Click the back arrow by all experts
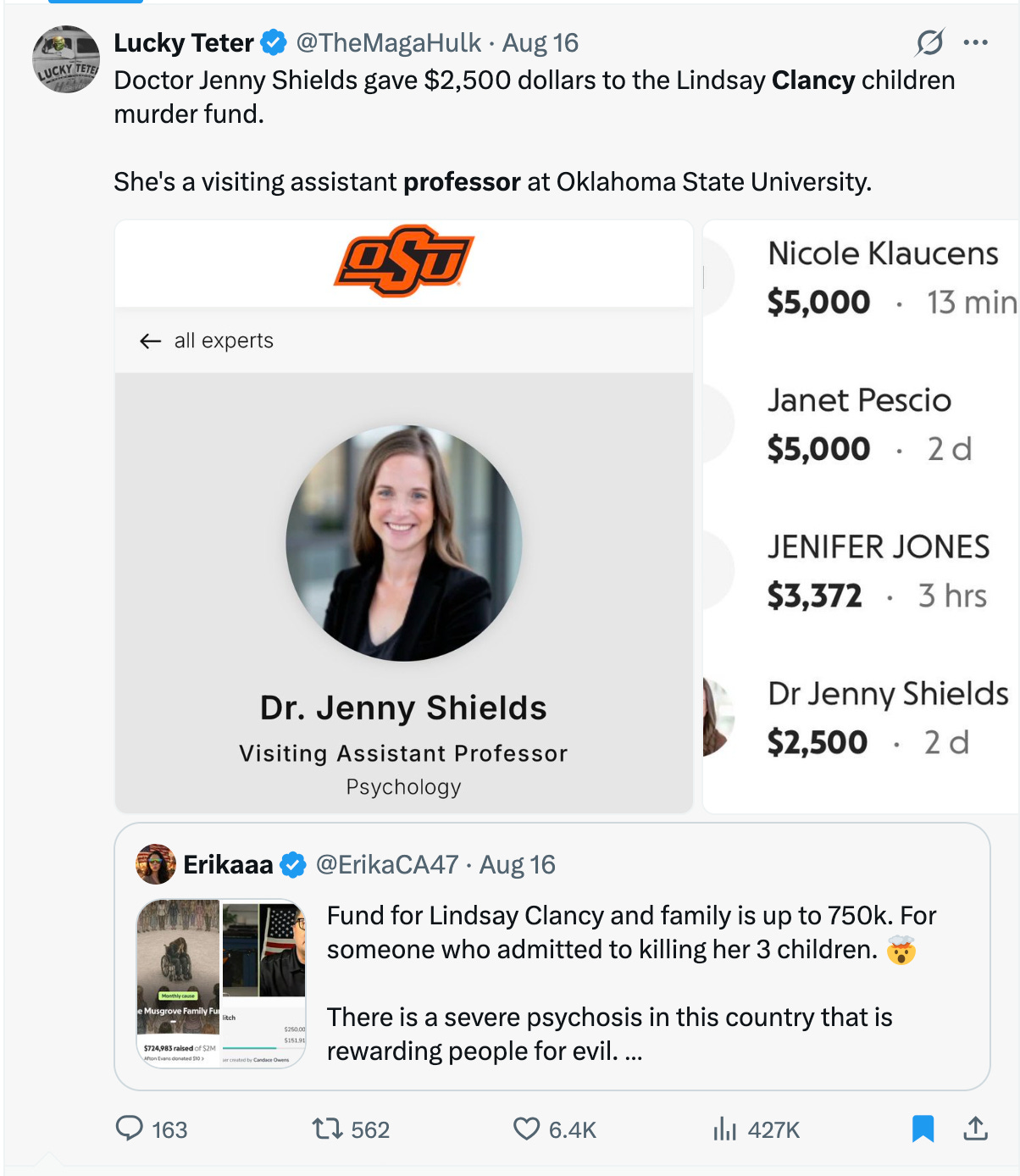 (x=151, y=341)
